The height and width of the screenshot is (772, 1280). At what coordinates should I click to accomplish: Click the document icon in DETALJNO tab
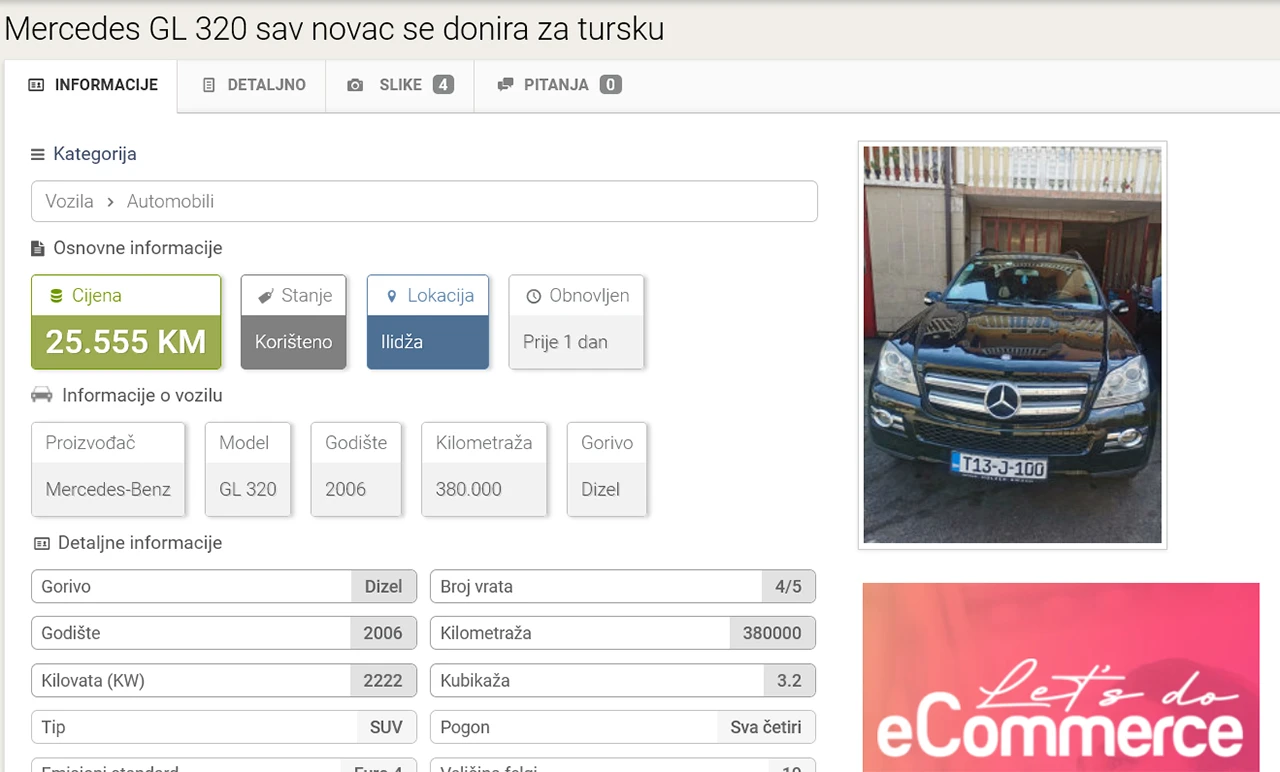[209, 85]
